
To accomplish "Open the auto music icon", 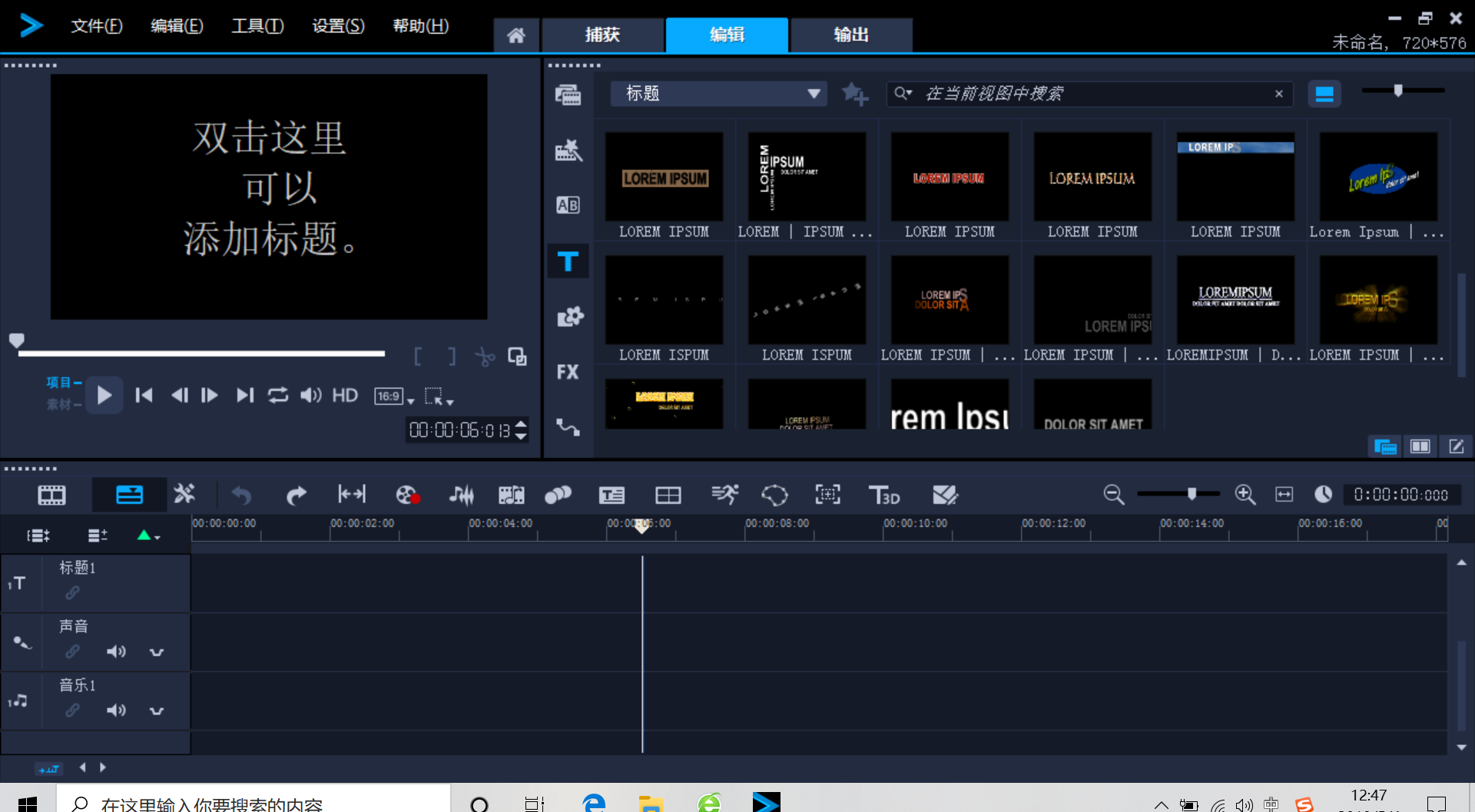I will [x=511, y=495].
